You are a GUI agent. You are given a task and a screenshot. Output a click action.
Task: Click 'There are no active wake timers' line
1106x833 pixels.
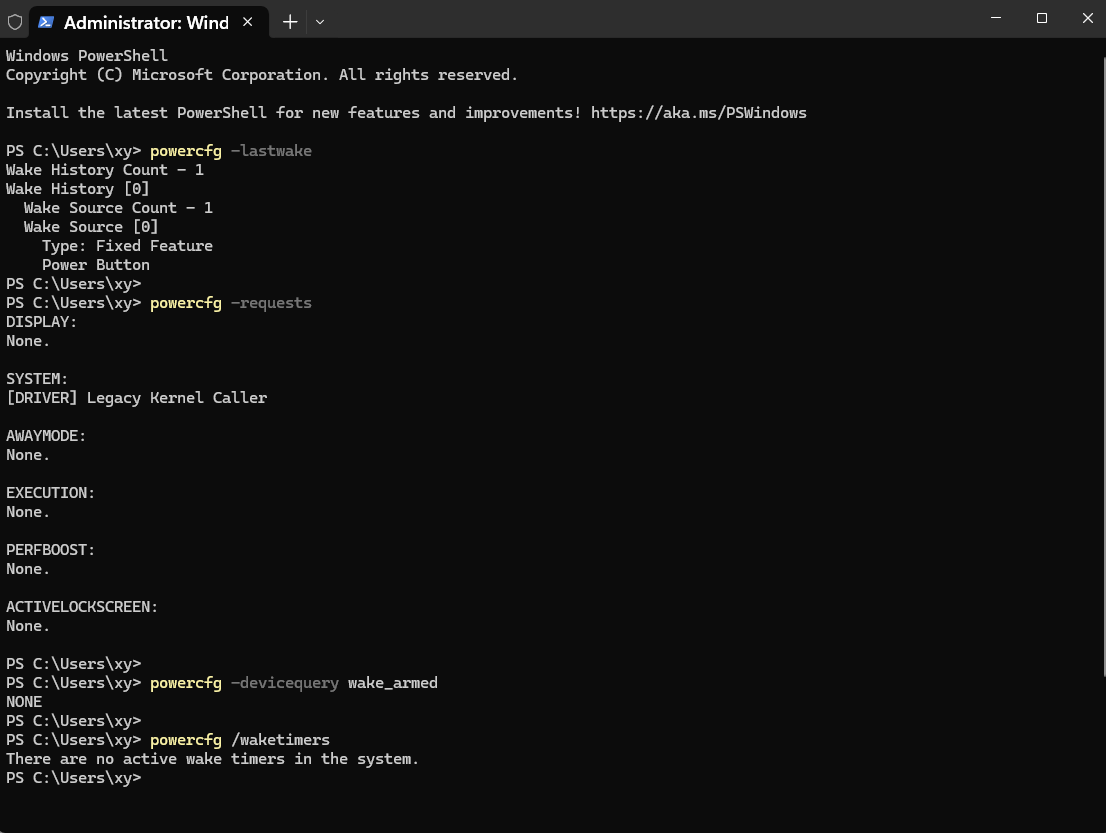pos(212,760)
